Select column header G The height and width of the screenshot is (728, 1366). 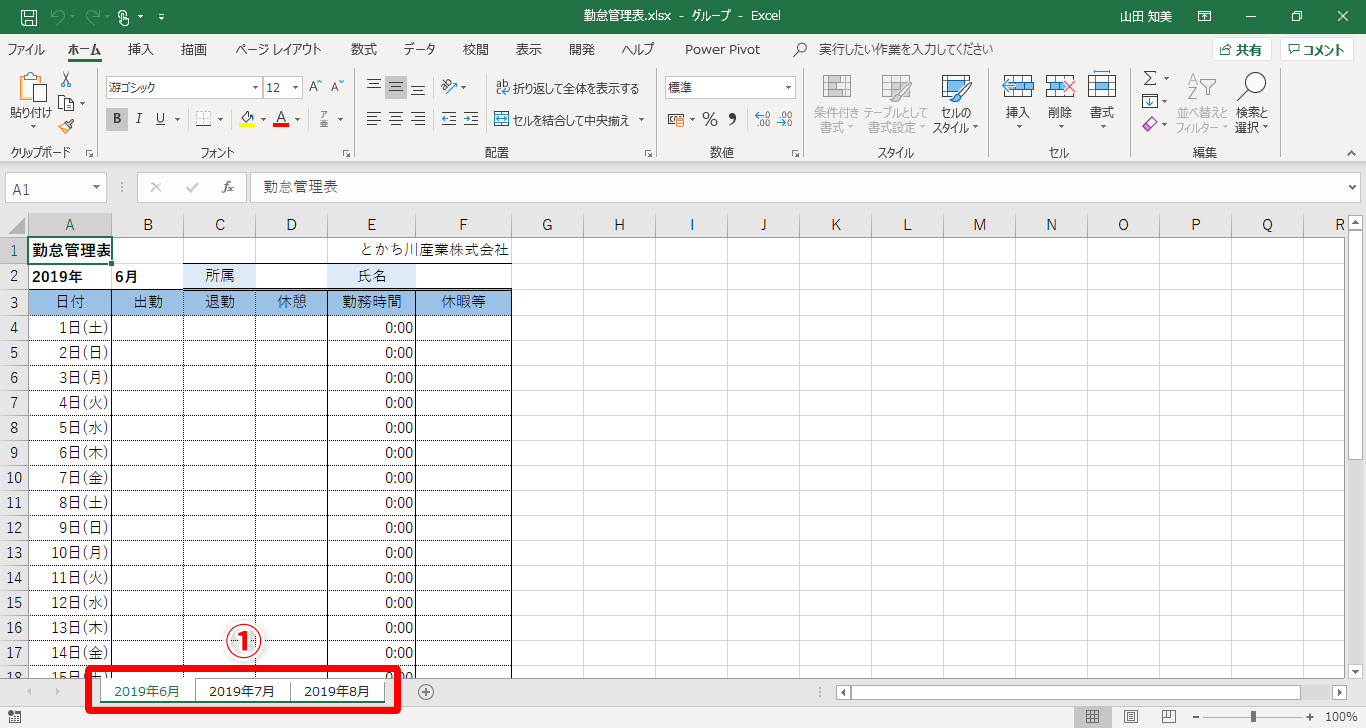(x=547, y=225)
